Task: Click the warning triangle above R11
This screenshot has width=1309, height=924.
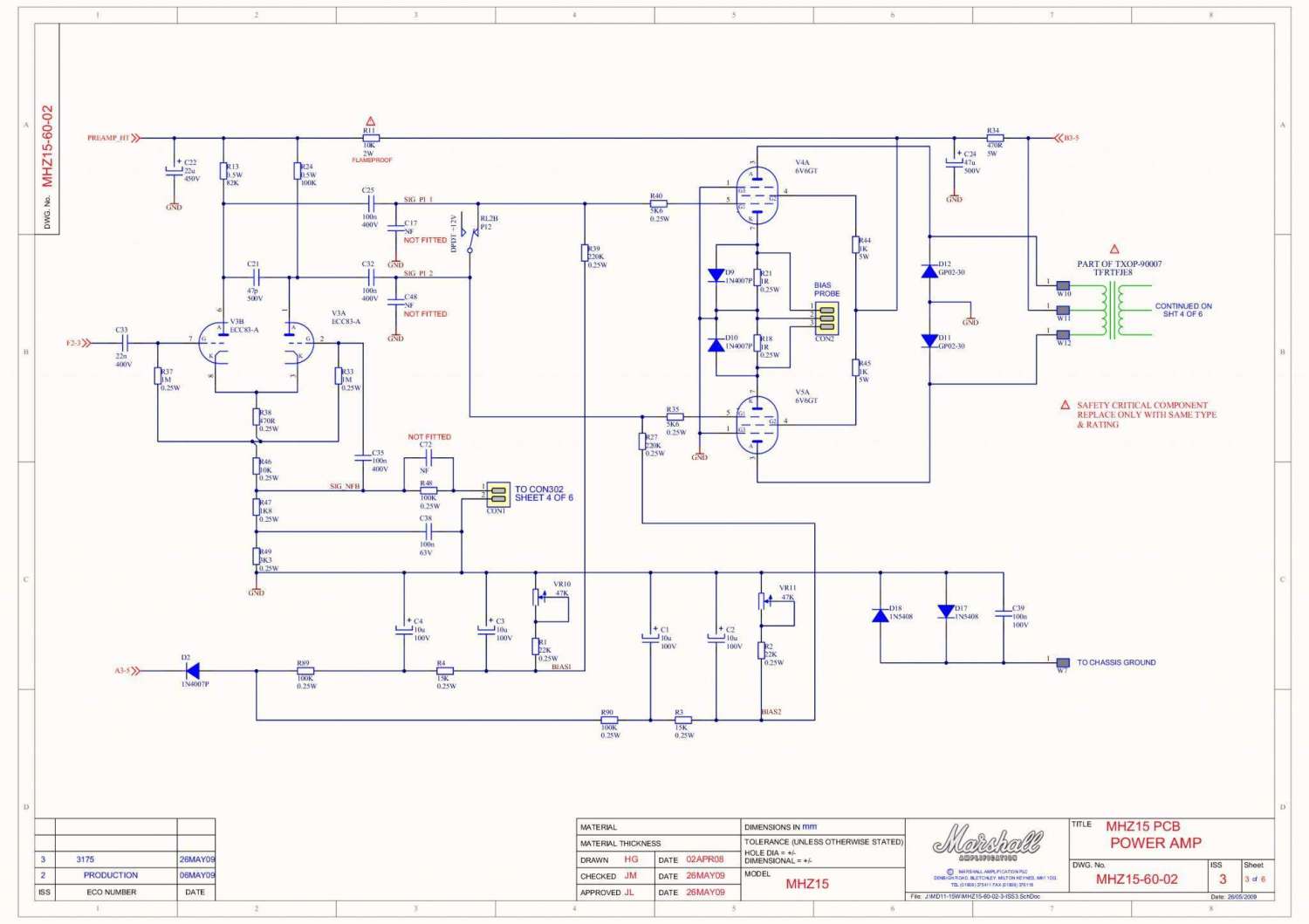Action: [x=370, y=121]
